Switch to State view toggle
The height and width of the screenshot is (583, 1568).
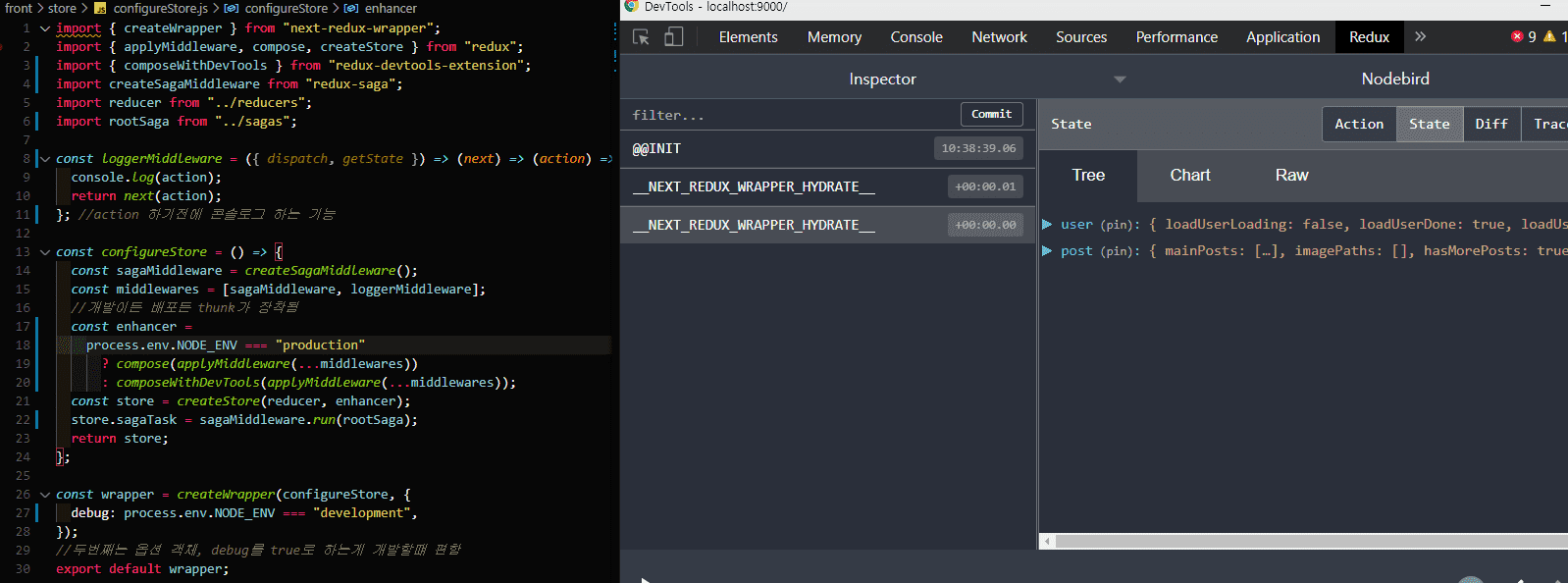coord(1429,124)
